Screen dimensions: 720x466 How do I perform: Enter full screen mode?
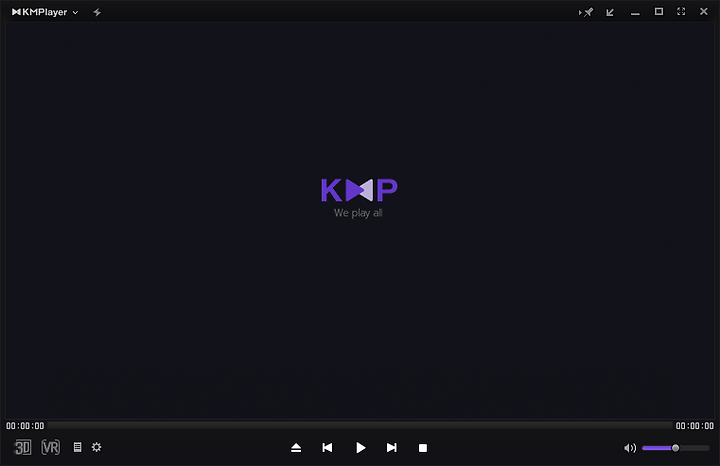click(681, 11)
